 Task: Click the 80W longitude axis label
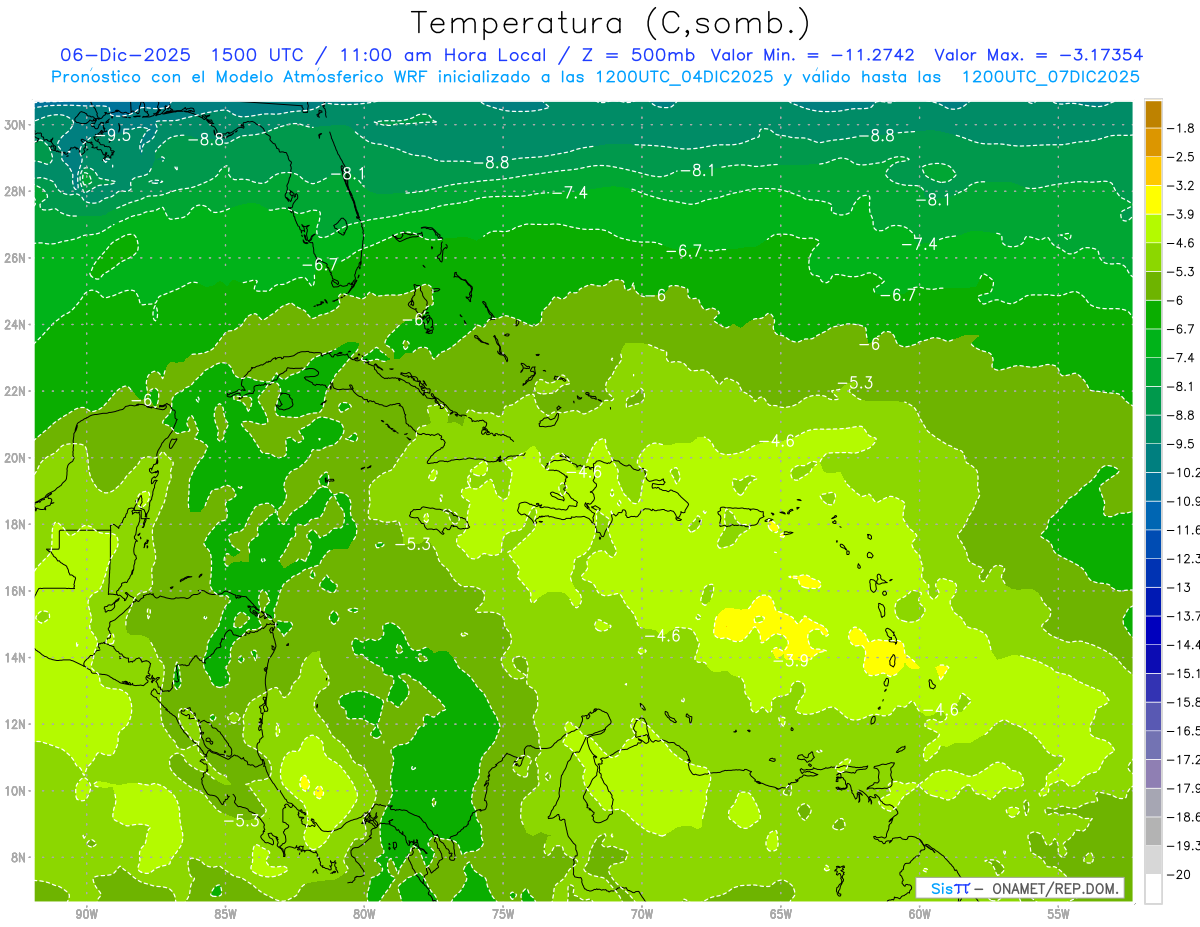[x=364, y=915]
